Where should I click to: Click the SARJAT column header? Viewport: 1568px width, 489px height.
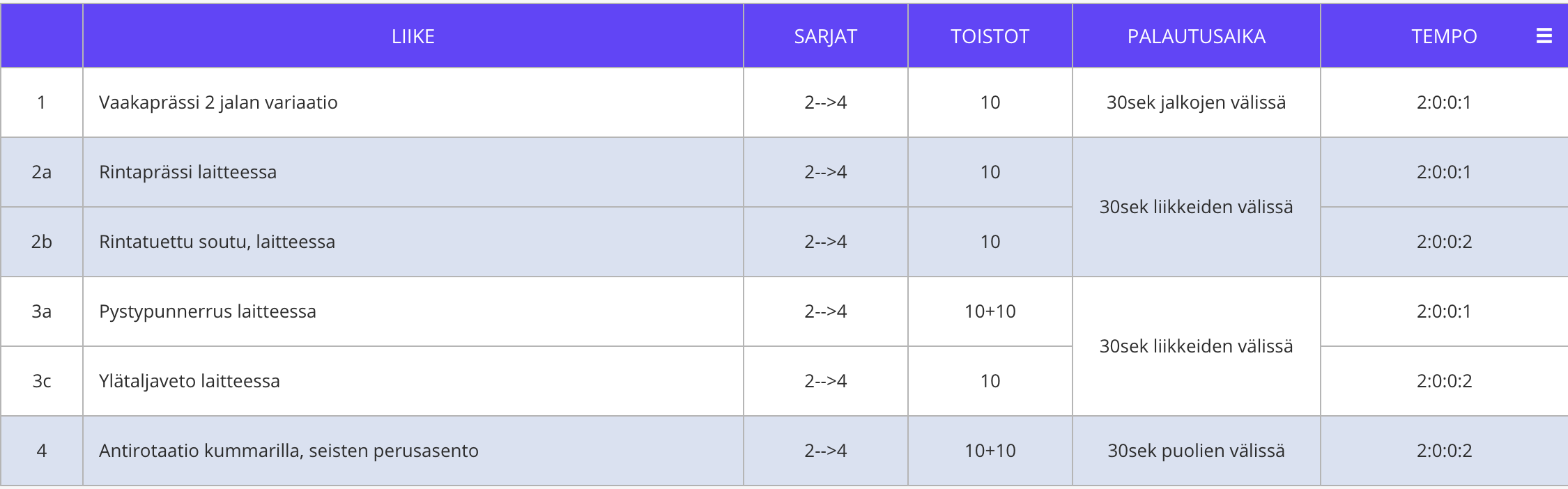point(826,36)
